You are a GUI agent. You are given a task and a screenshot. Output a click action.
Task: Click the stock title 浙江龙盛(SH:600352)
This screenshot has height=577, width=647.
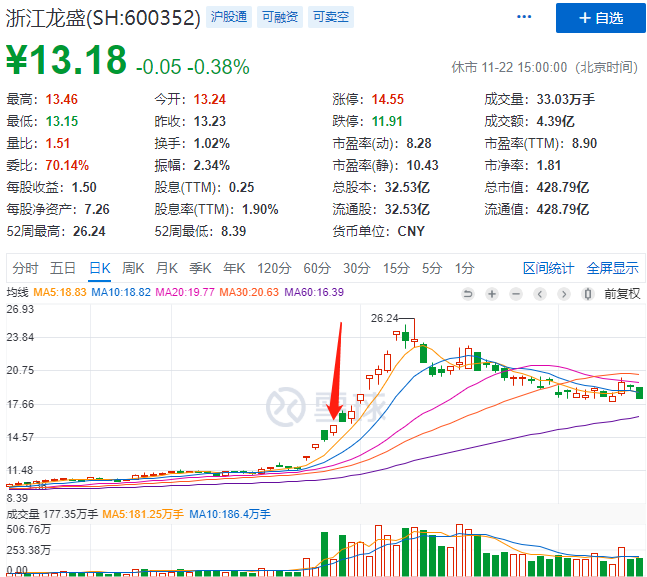[103, 18]
